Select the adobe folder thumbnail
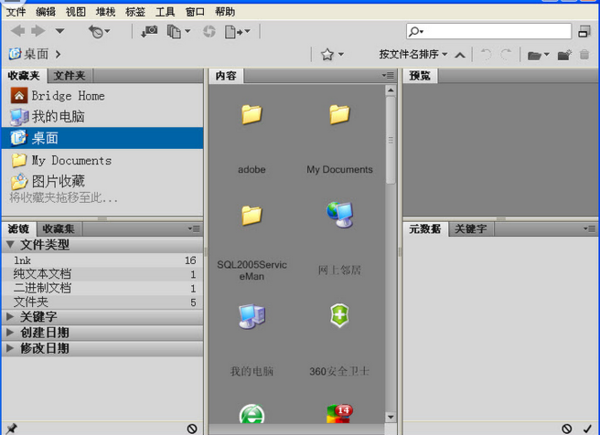The image size is (600, 435). pyautogui.click(x=251, y=130)
